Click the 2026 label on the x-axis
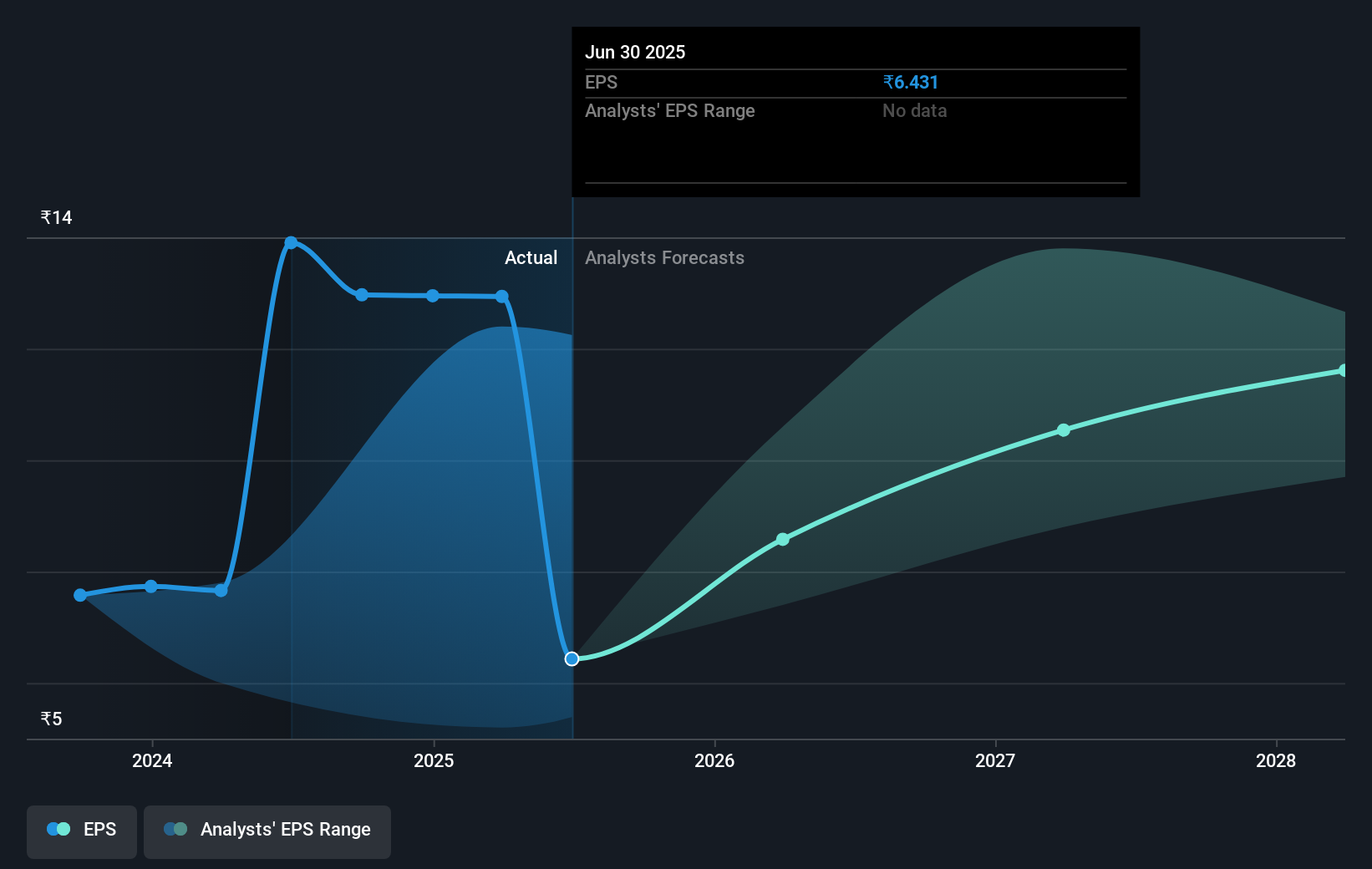This screenshot has height=869, width=1372. point(714,761)
